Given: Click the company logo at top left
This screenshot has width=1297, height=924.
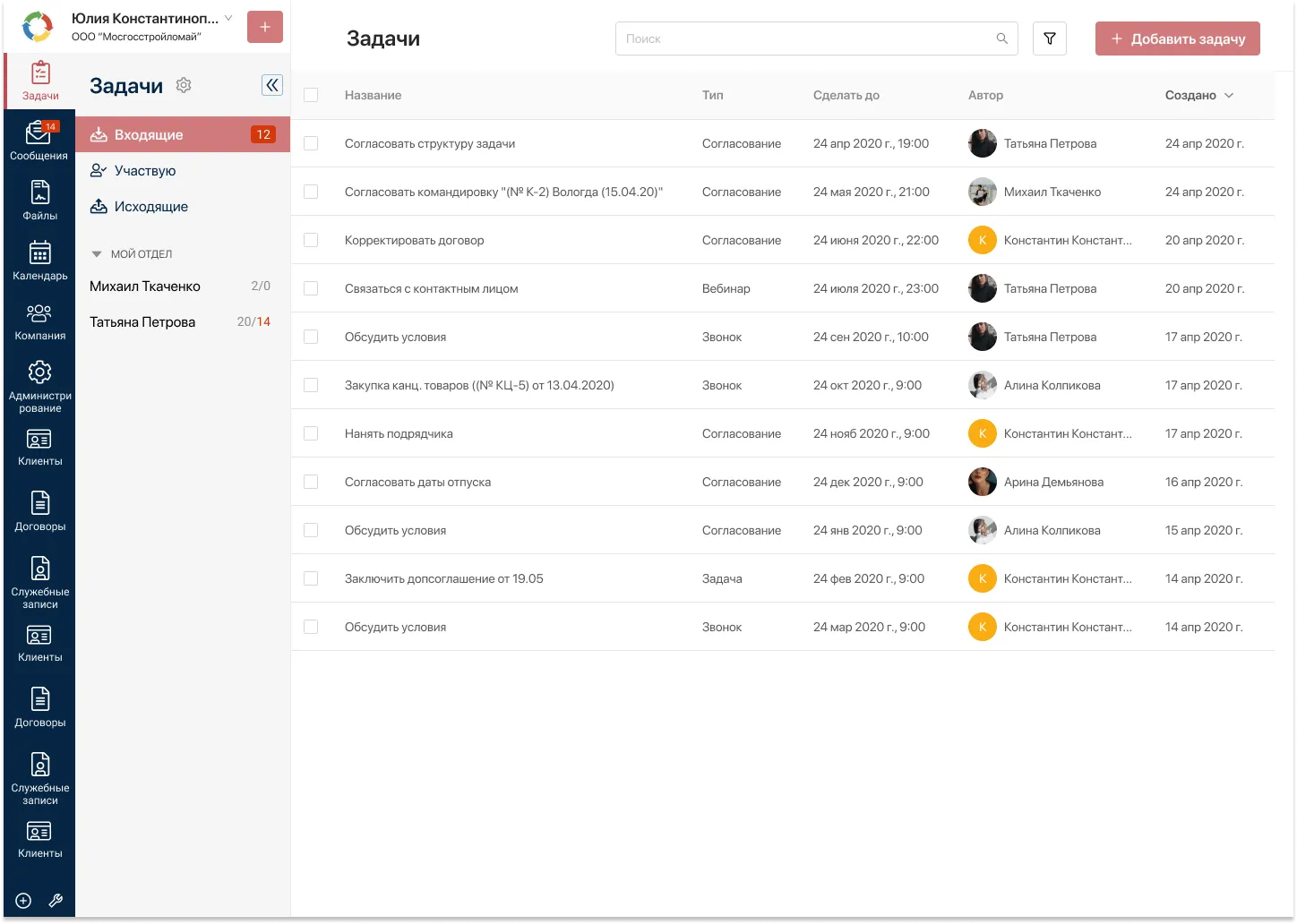Looking at the screenshot, I should [x=38, y=27].
